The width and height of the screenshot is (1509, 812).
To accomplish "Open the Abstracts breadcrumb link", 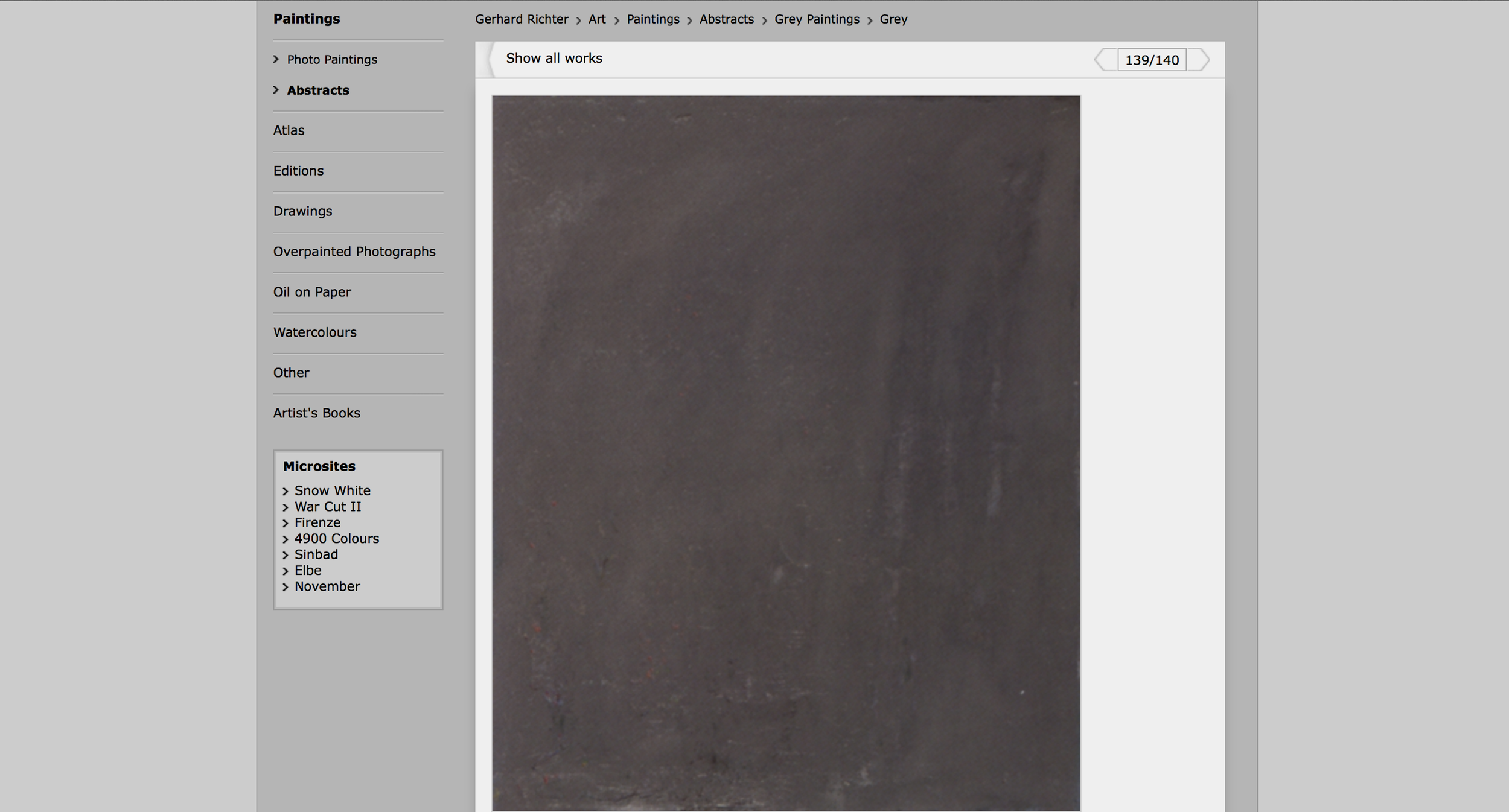I will [x=726, y=19].
